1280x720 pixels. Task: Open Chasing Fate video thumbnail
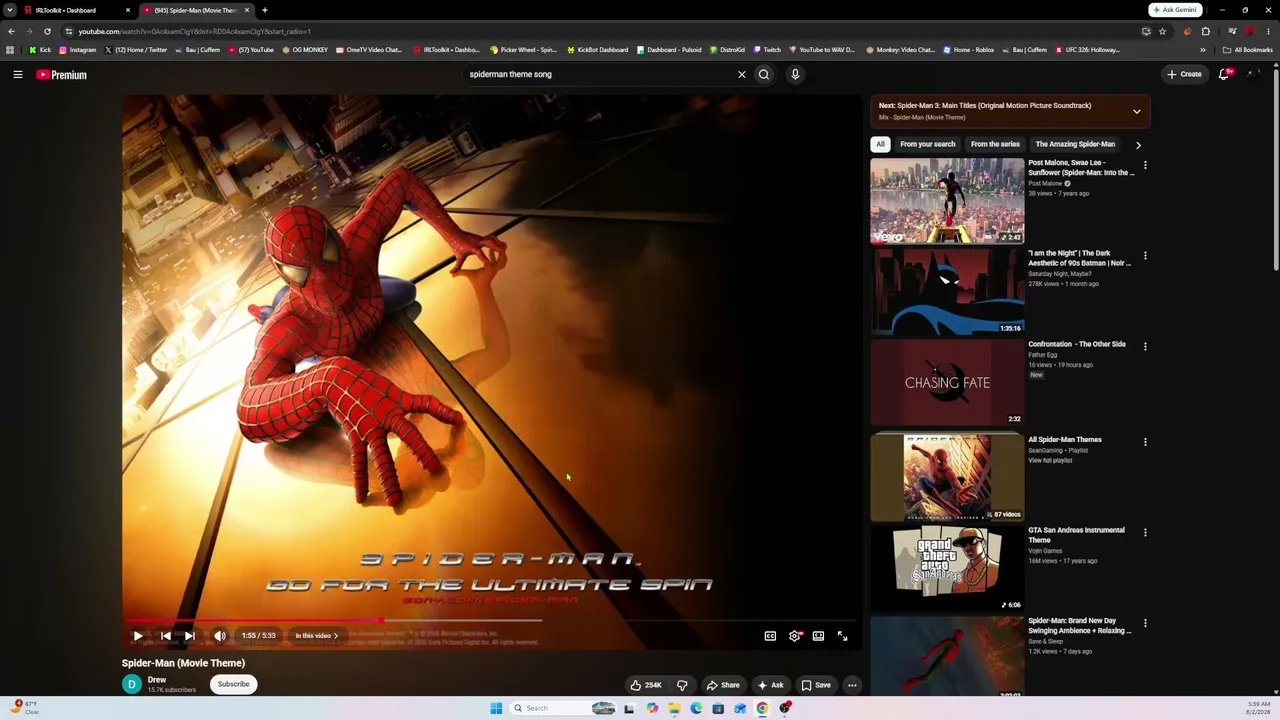pyautogui.click(x=947, y=382)
